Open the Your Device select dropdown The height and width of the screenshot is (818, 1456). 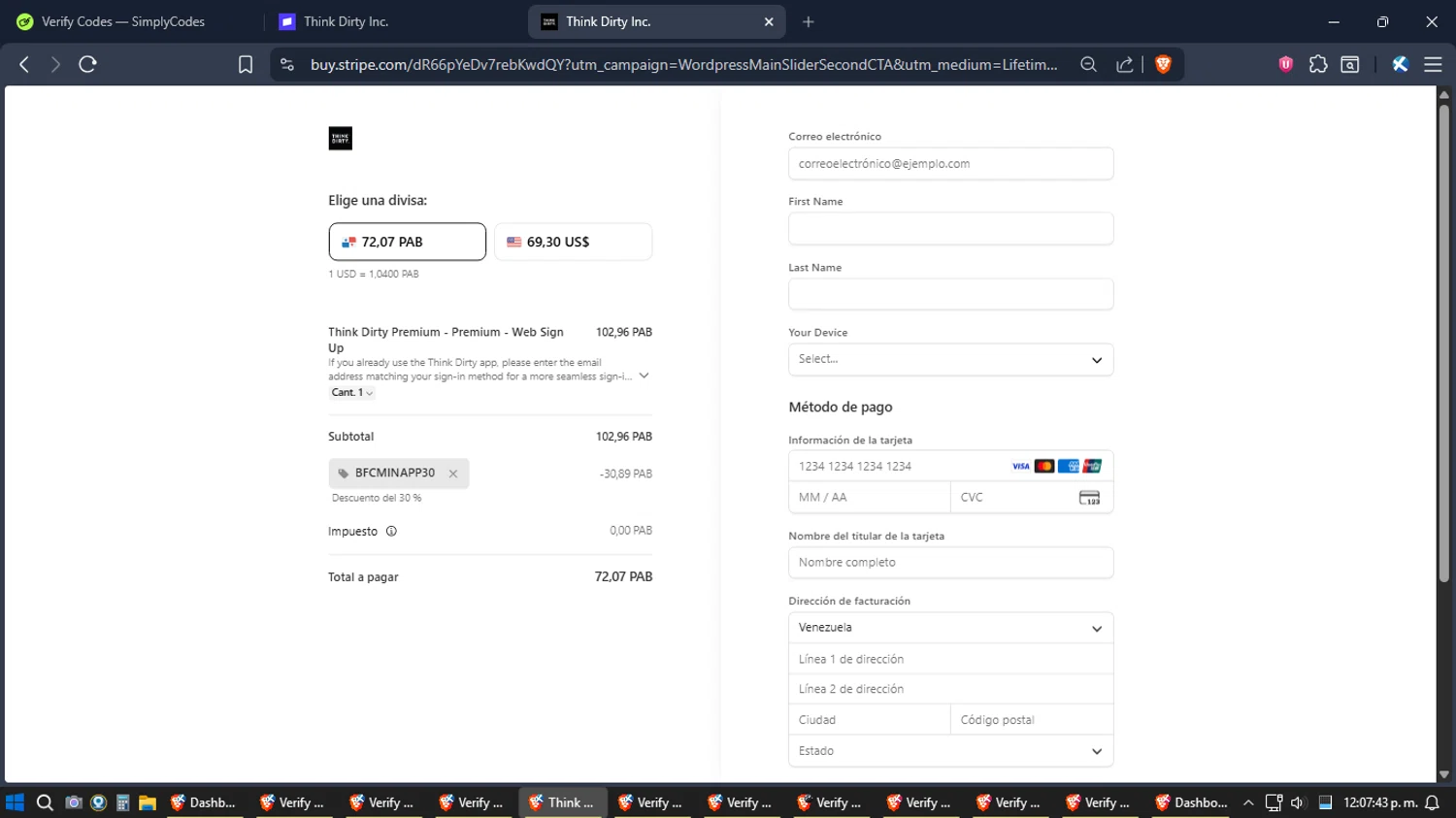[x=950, y=359]
